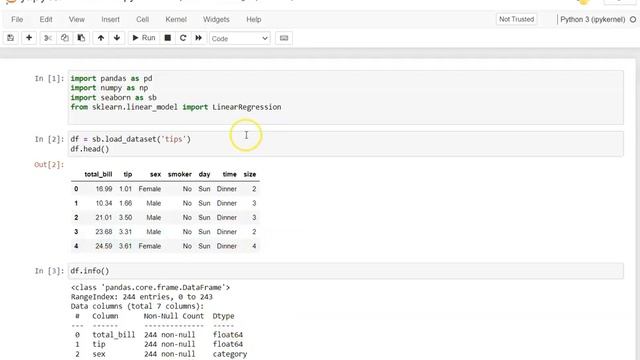Open the Edit menu
Viewport: 640px width, 360px height.
46,19
